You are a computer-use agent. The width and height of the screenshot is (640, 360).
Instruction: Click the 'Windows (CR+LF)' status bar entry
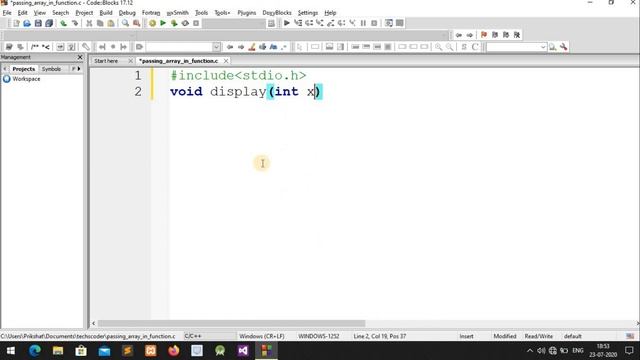tap(262, 336)
